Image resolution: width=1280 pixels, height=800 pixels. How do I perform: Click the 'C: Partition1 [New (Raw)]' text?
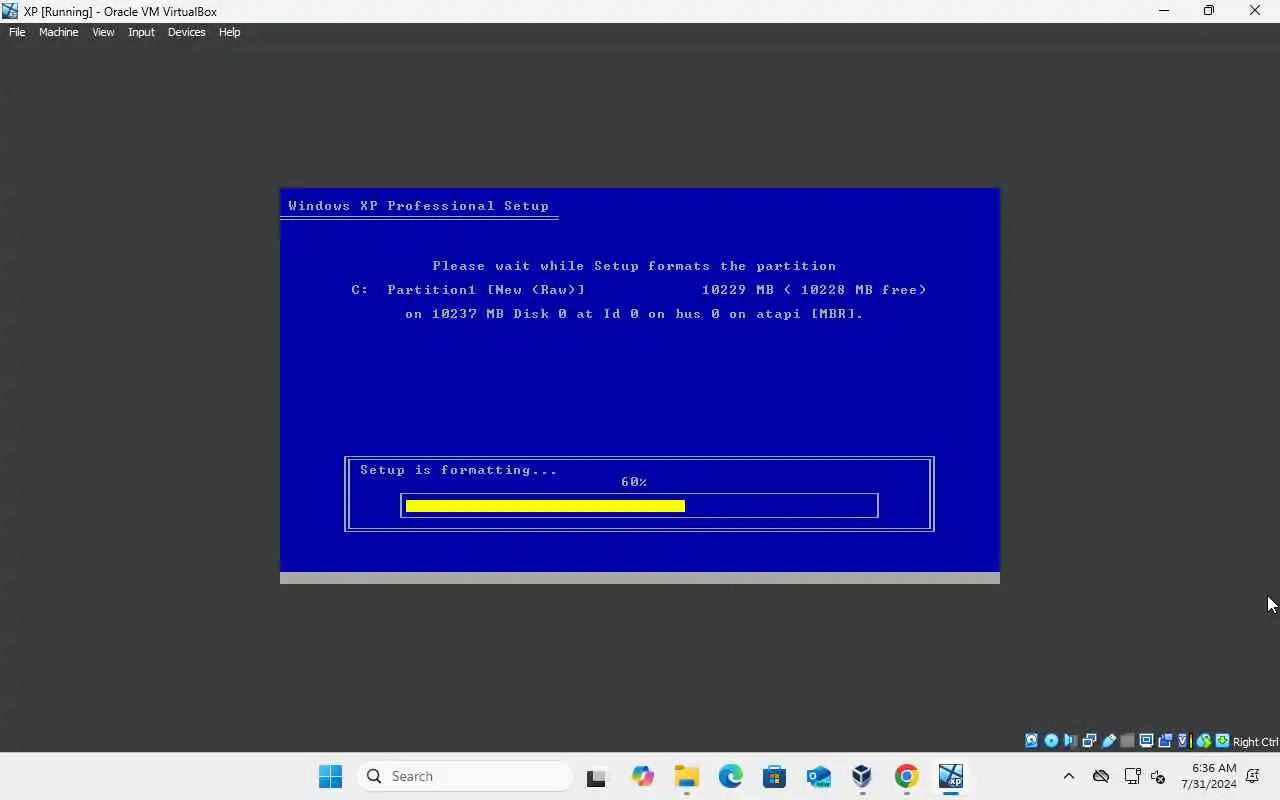point(468,290)
